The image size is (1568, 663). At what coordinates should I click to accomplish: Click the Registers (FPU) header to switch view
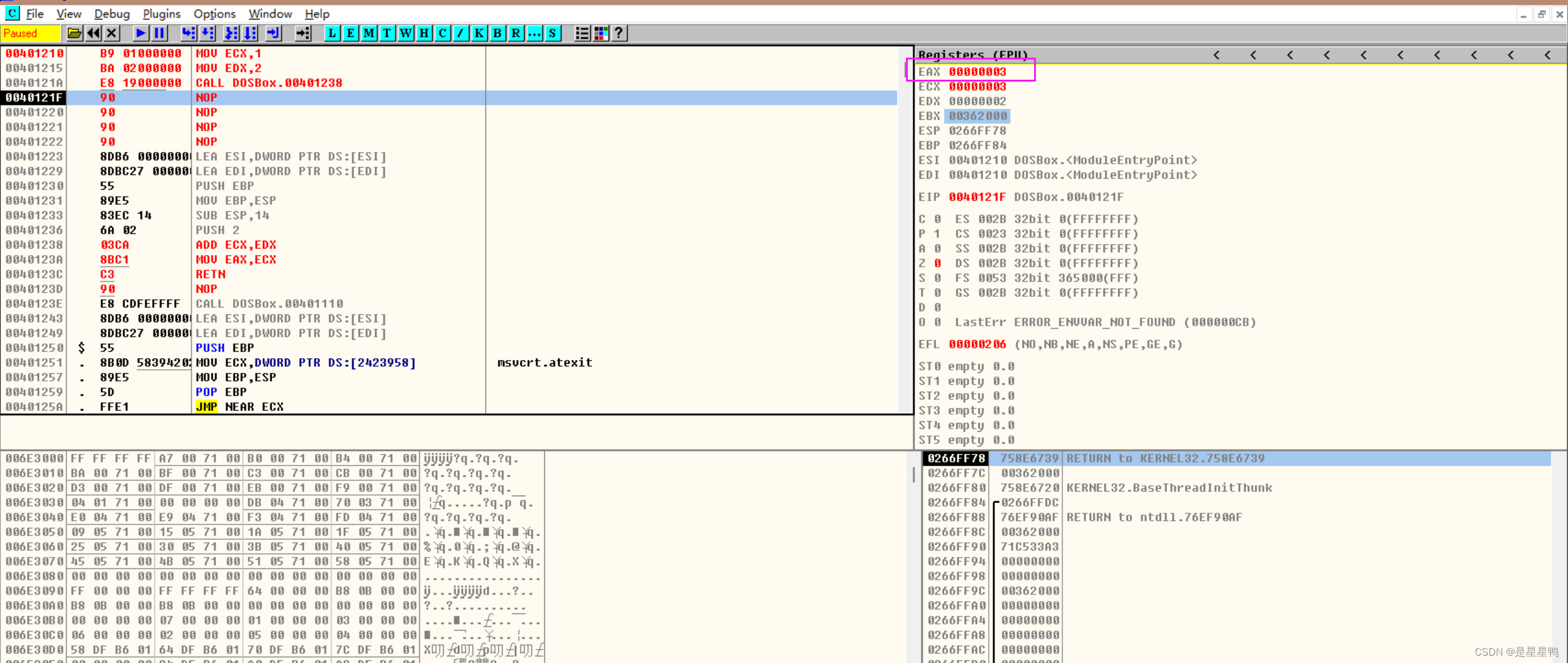[x=973, y=55]
